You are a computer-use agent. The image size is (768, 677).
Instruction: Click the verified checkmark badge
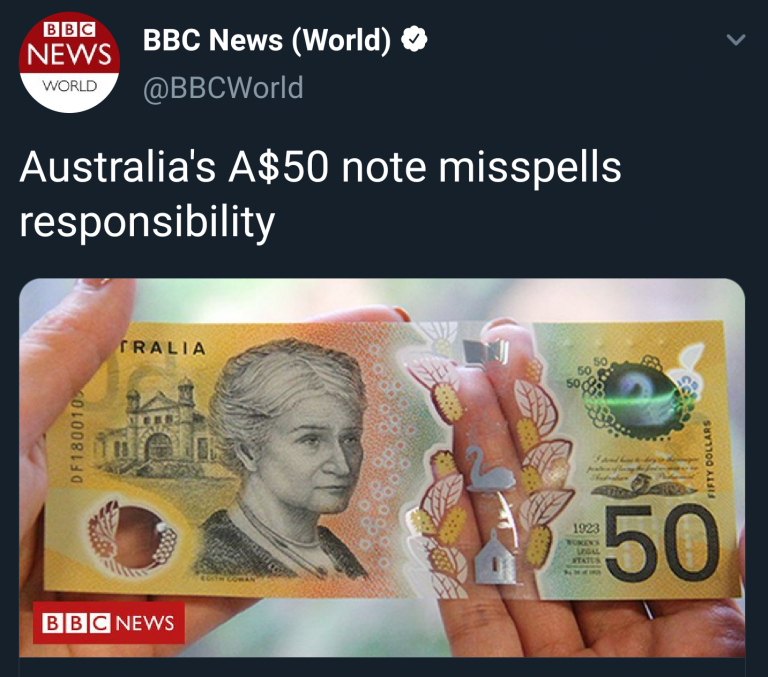(x=414, y=40)
